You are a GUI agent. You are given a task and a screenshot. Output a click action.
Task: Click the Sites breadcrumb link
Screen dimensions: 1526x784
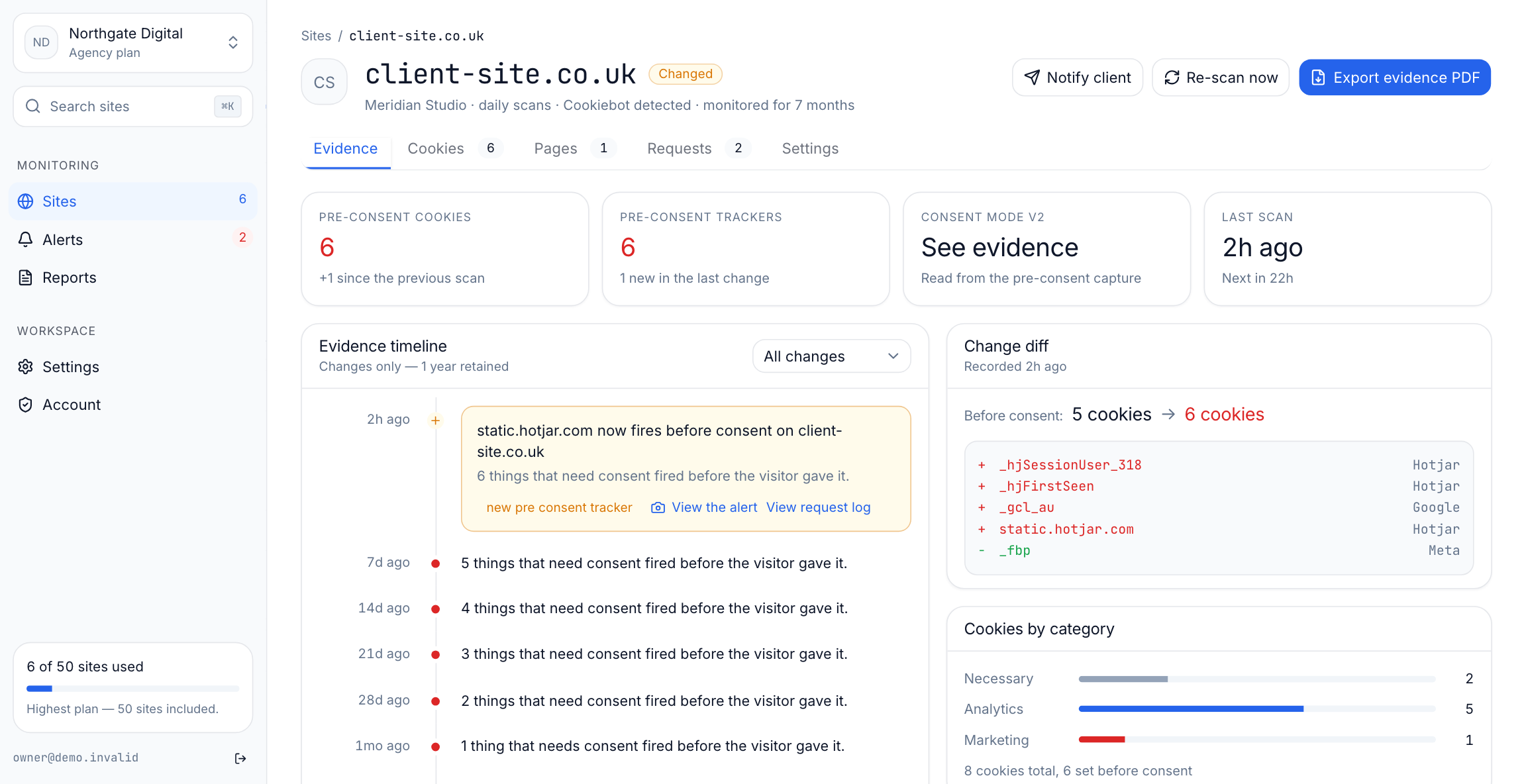[316, 36]
